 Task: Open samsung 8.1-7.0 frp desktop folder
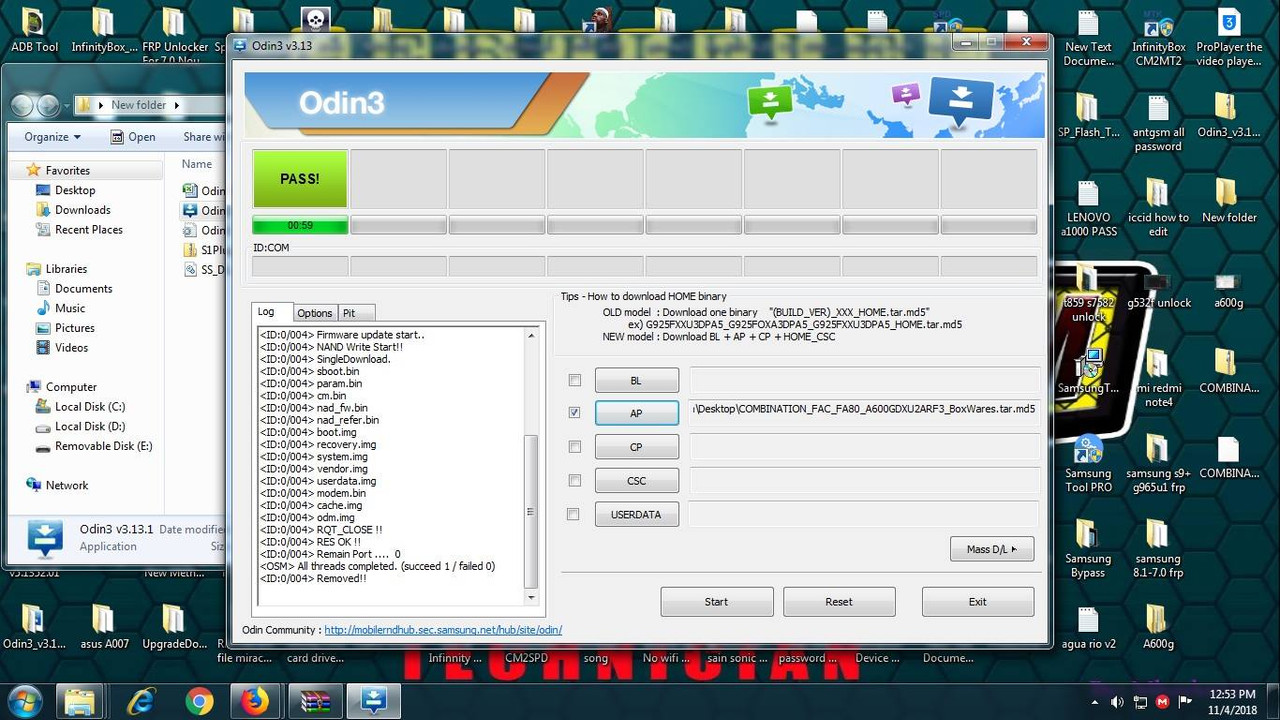point(1158,549)
